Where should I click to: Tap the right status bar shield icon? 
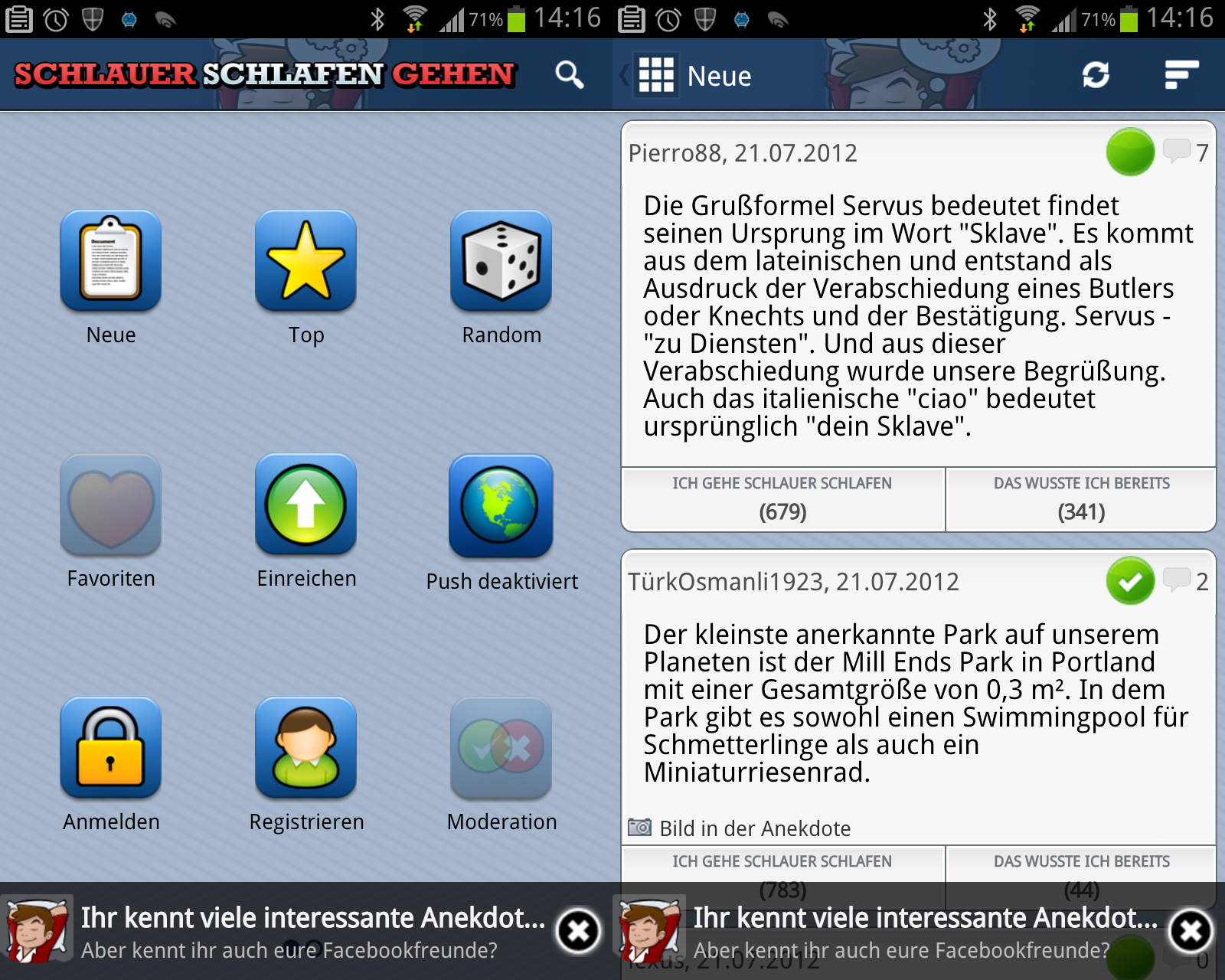[705, 19]
